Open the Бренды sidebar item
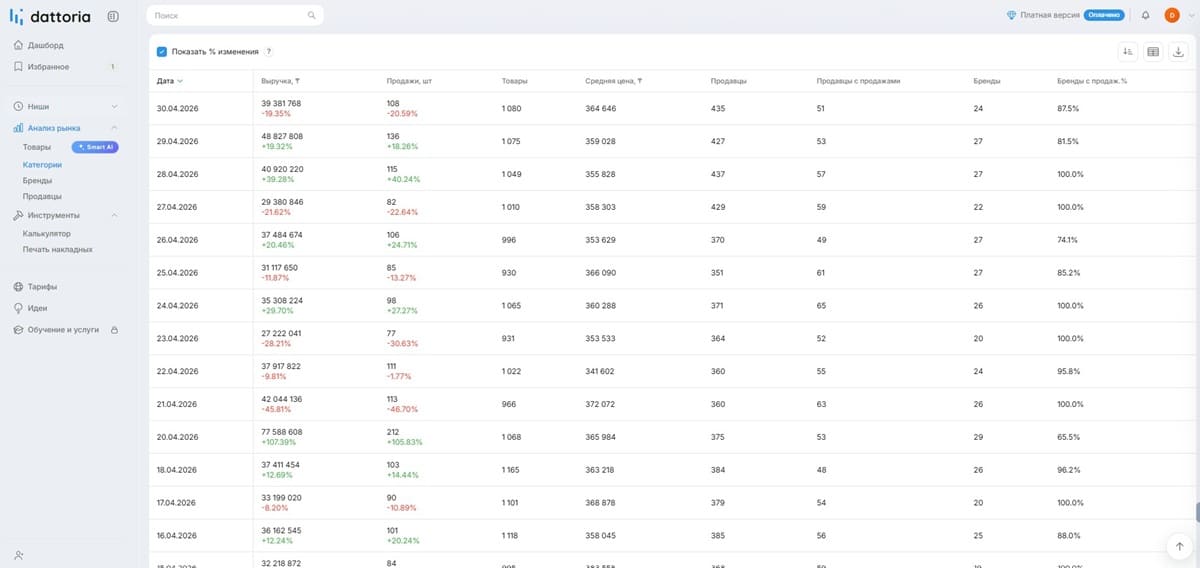The height and width of the screenshot is (568, 1200). pyautogui.click(x=38, y=181)
